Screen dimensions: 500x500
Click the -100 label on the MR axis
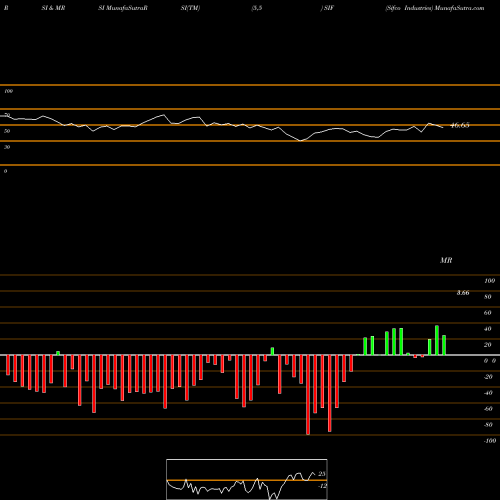[x=490, y=441]
